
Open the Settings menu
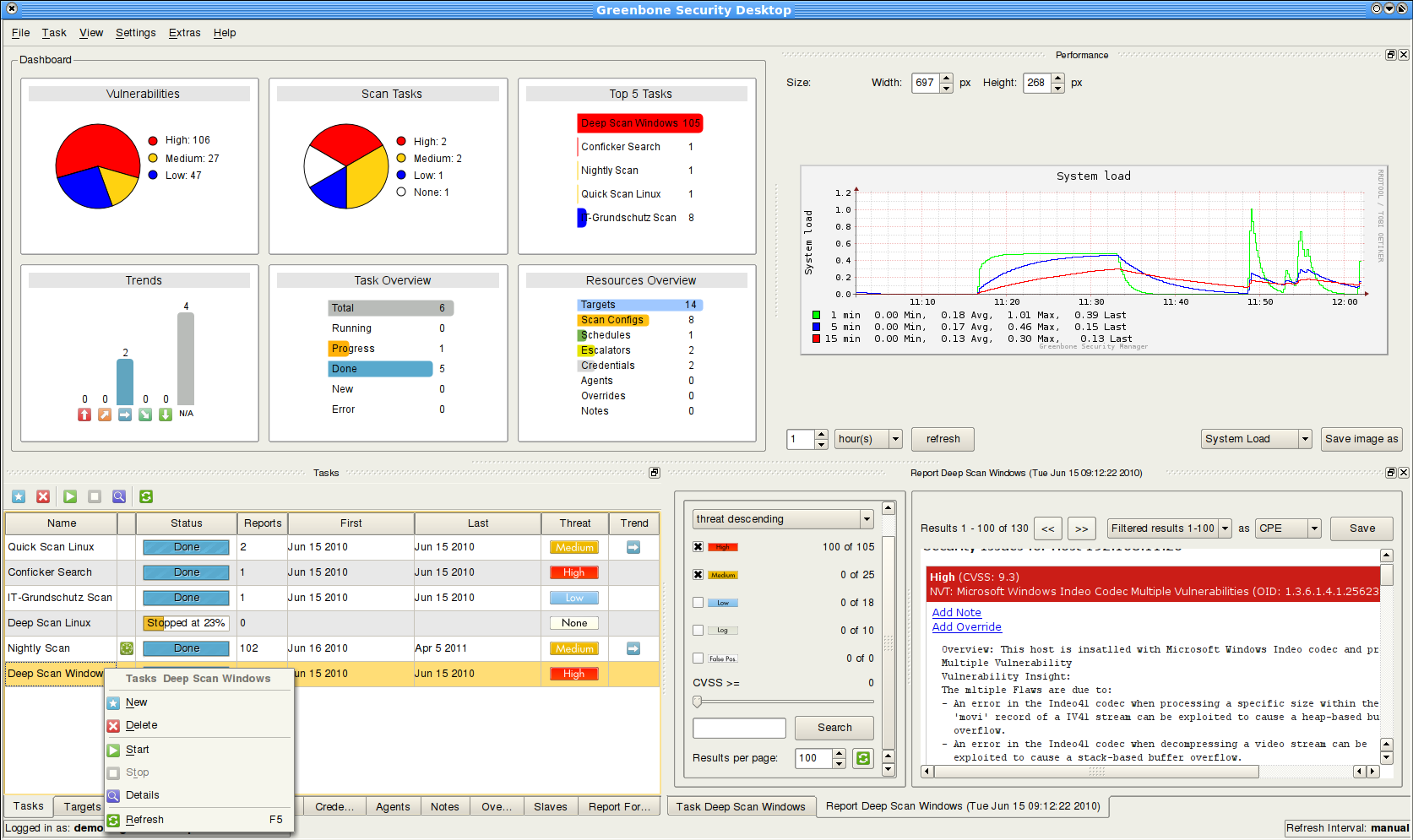[x=136, y=33]
